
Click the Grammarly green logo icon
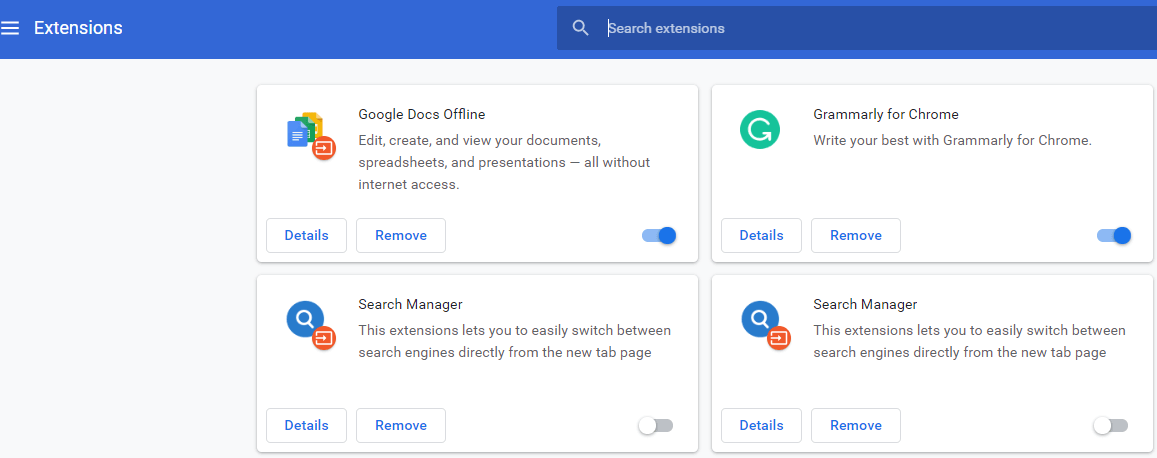(759, 130)
